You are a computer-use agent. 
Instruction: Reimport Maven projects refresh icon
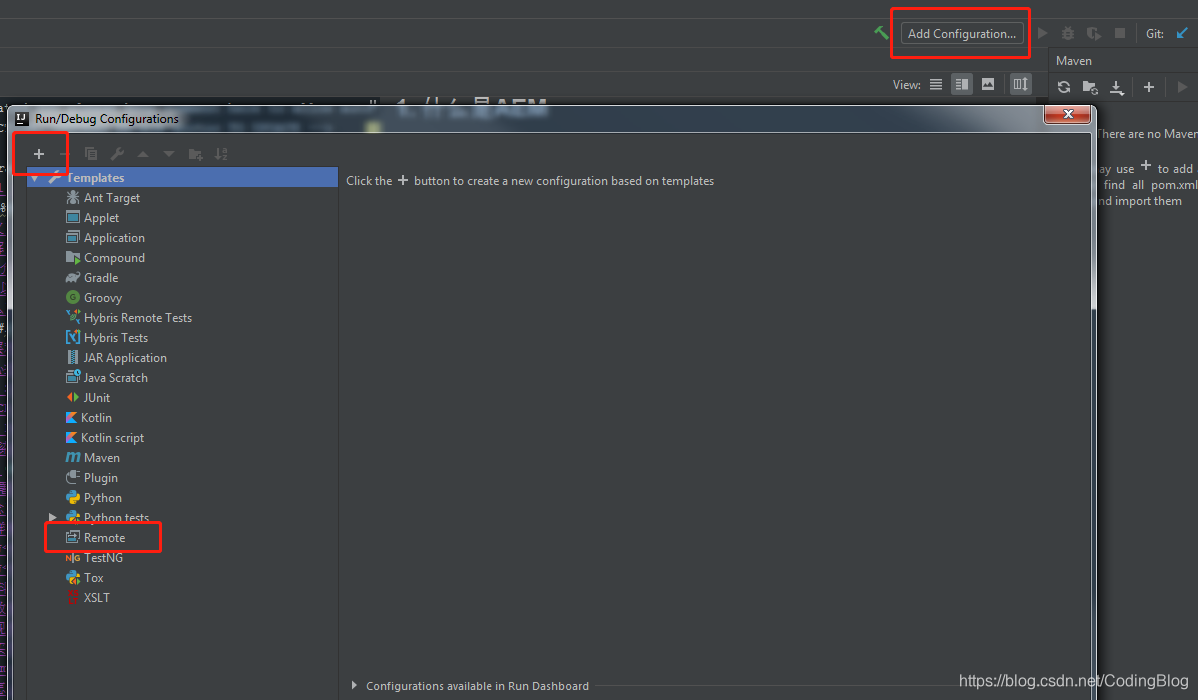coord(1064,87)
